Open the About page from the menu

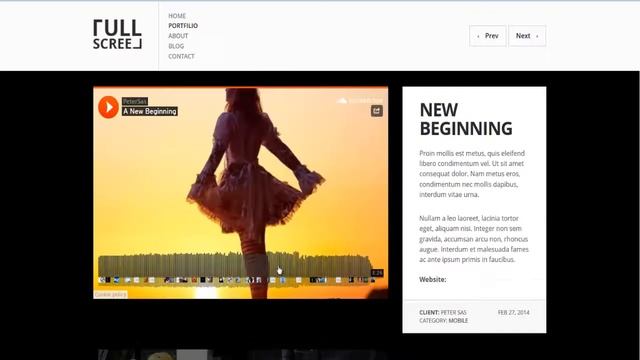click(x=178, y=36)
